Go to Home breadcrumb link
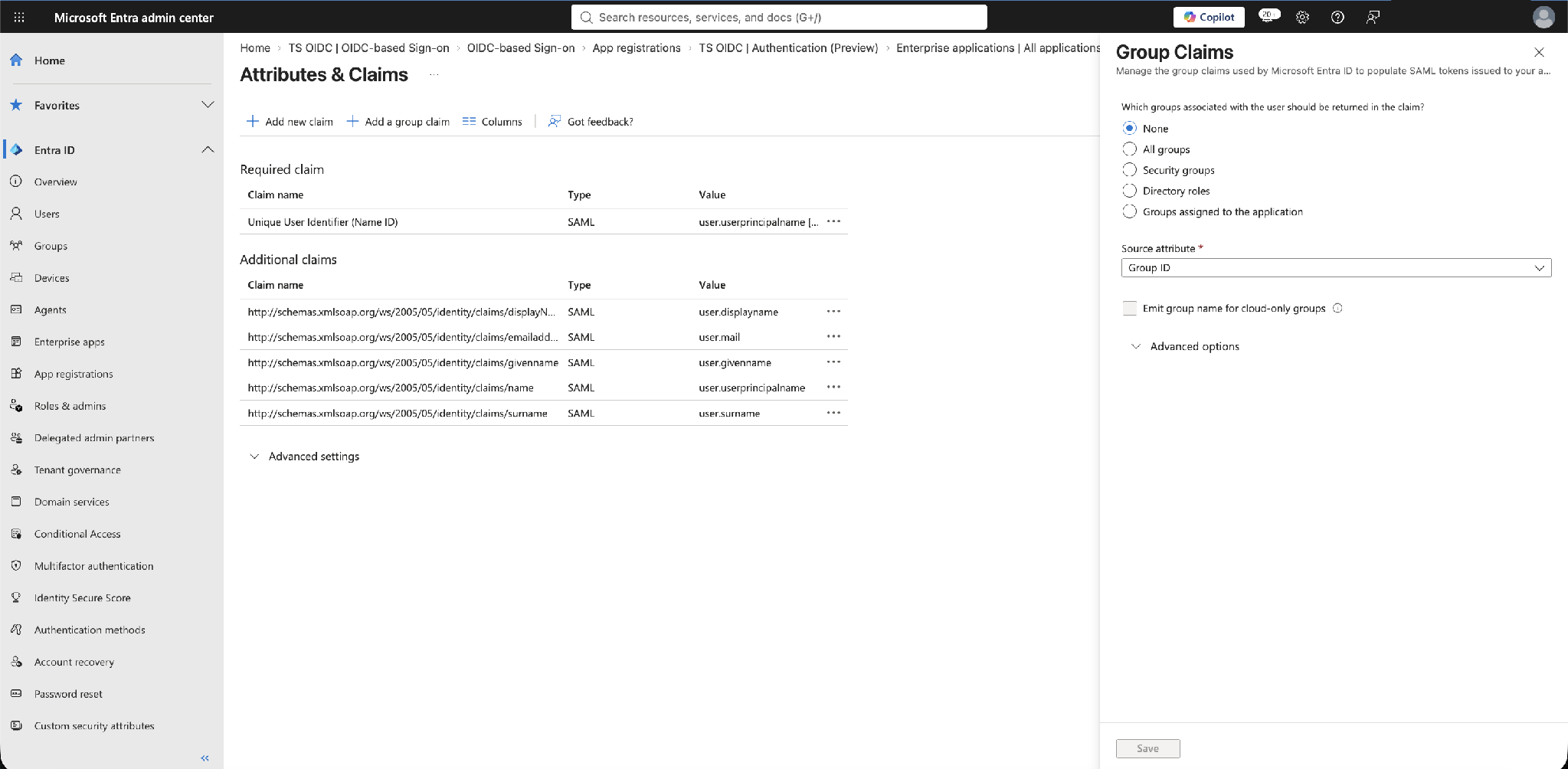Screen dimensions: 1568x769 pyautogui.click(x=255, y=47)
